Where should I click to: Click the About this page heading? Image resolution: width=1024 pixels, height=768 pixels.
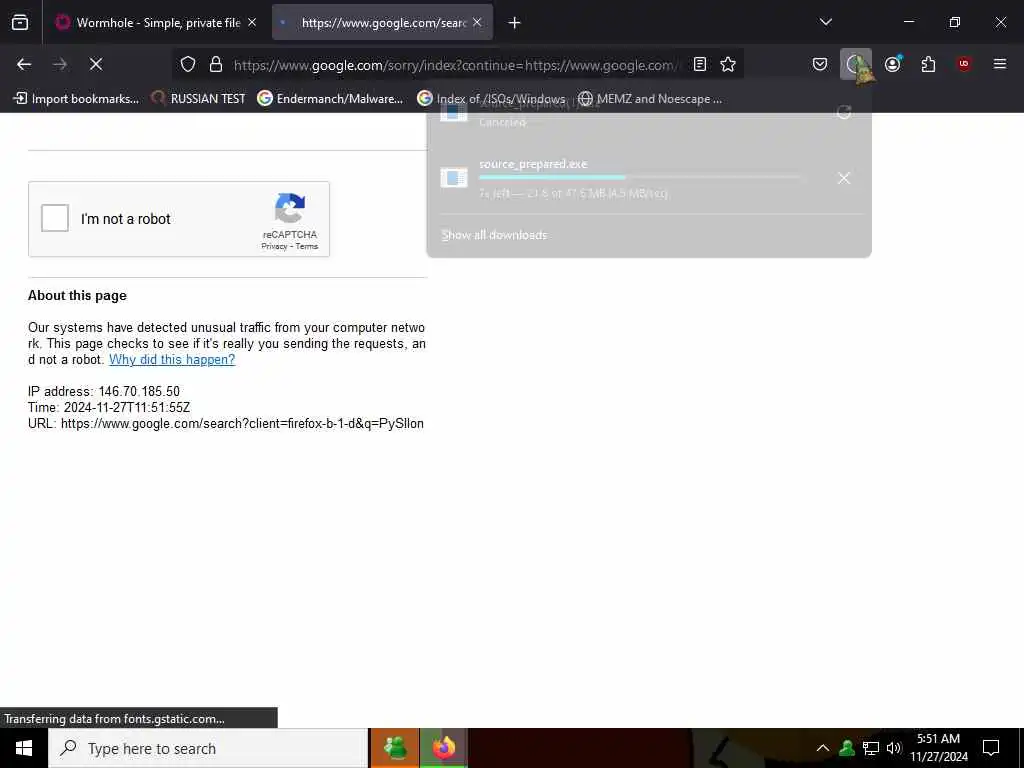coord(77,295)
